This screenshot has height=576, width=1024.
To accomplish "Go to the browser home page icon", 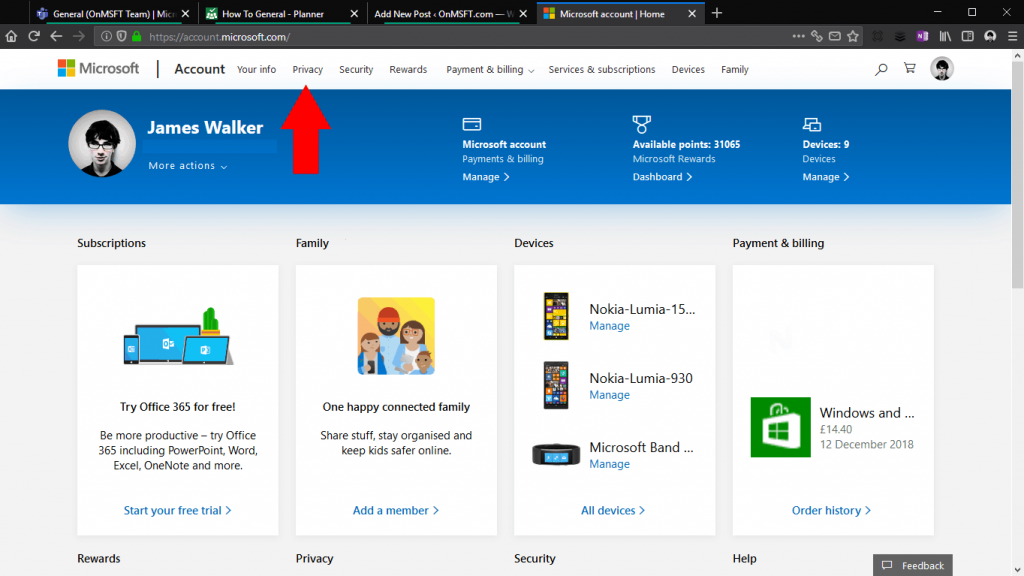I will (x=11, y=37).
